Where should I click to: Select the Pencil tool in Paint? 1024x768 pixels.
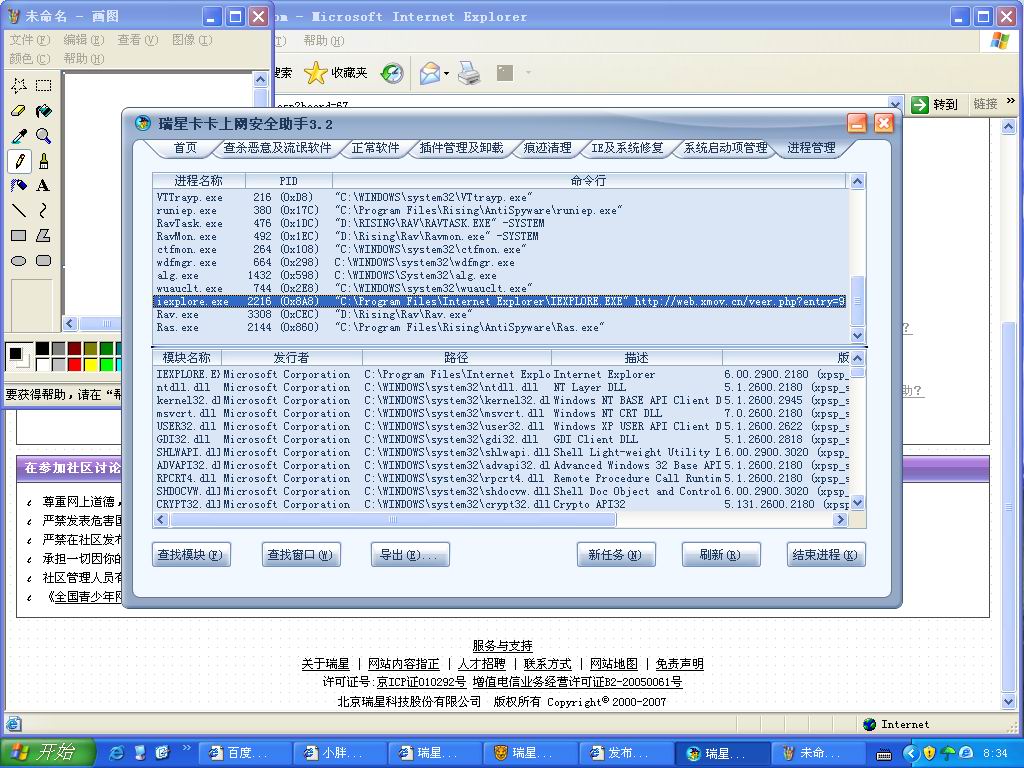point(19,161)
